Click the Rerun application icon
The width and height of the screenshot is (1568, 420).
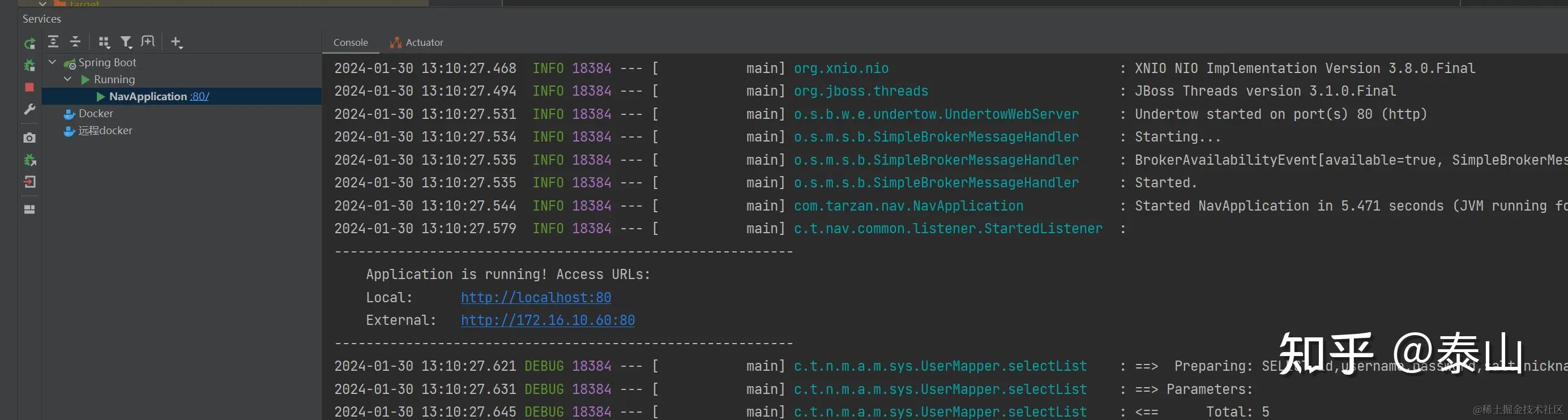(x=29, y=43)
